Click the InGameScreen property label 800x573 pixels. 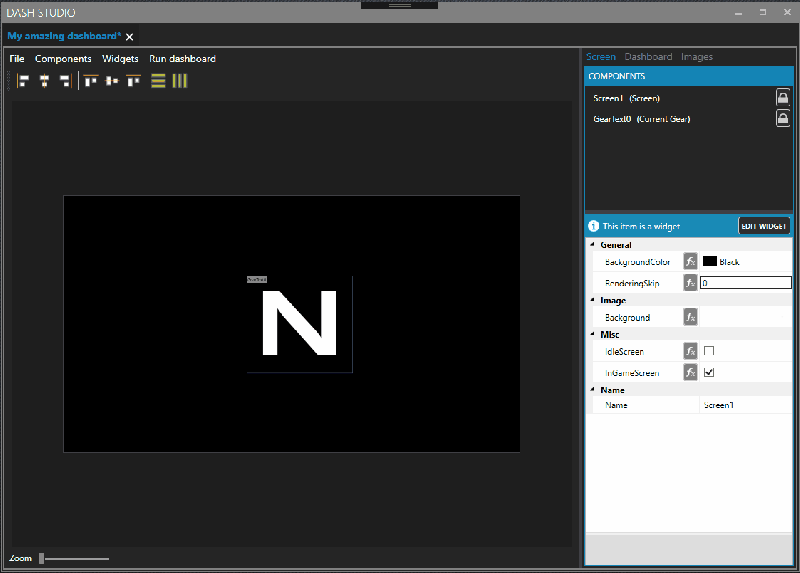tap(632, 373)
